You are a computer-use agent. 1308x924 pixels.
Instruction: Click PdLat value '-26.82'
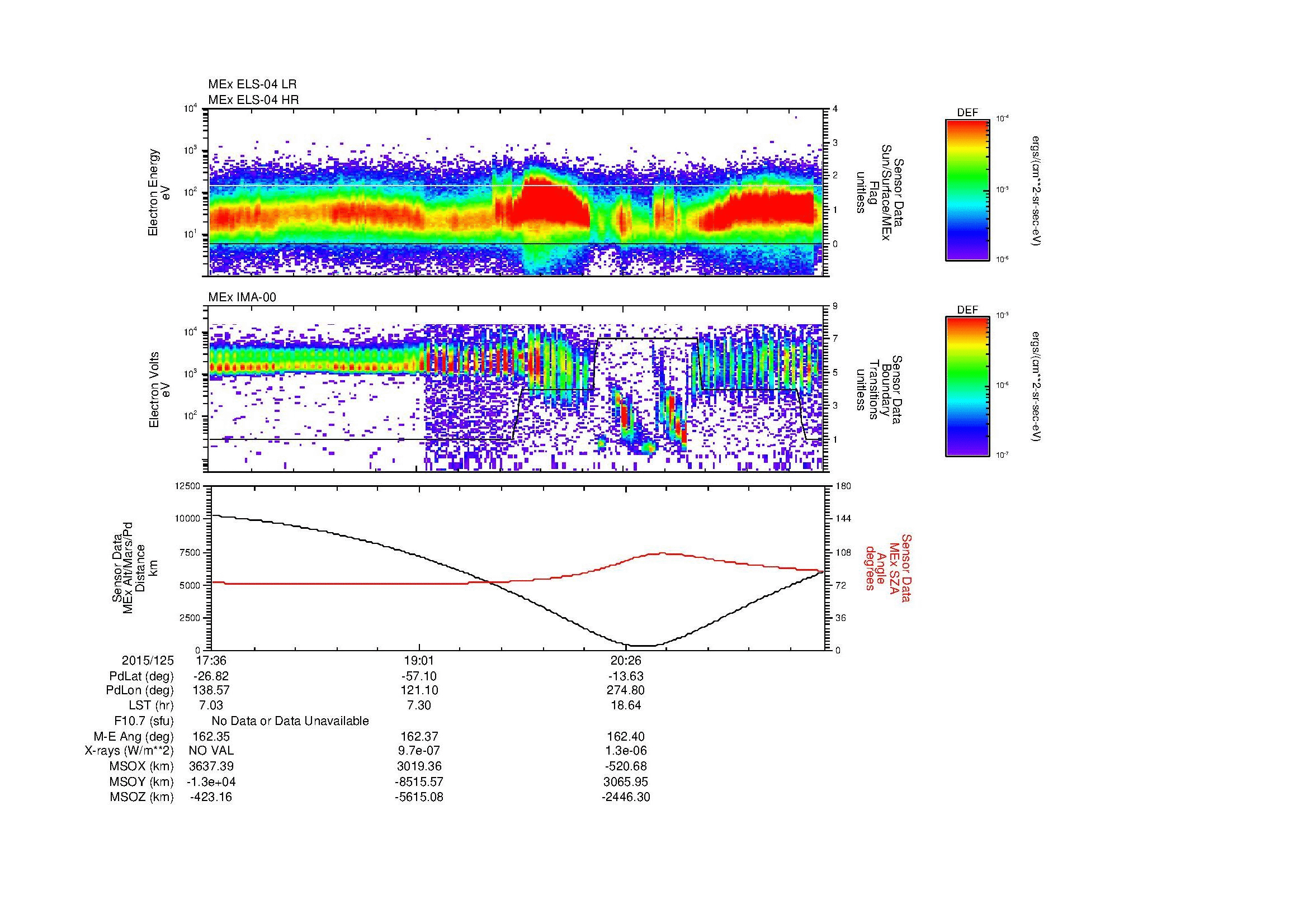(x=211, y=676)
